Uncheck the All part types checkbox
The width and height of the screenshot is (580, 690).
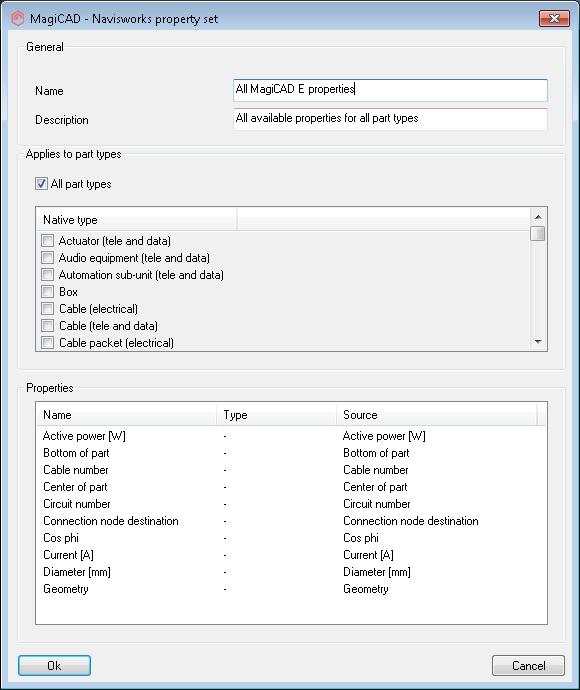[x=41, y=184]
